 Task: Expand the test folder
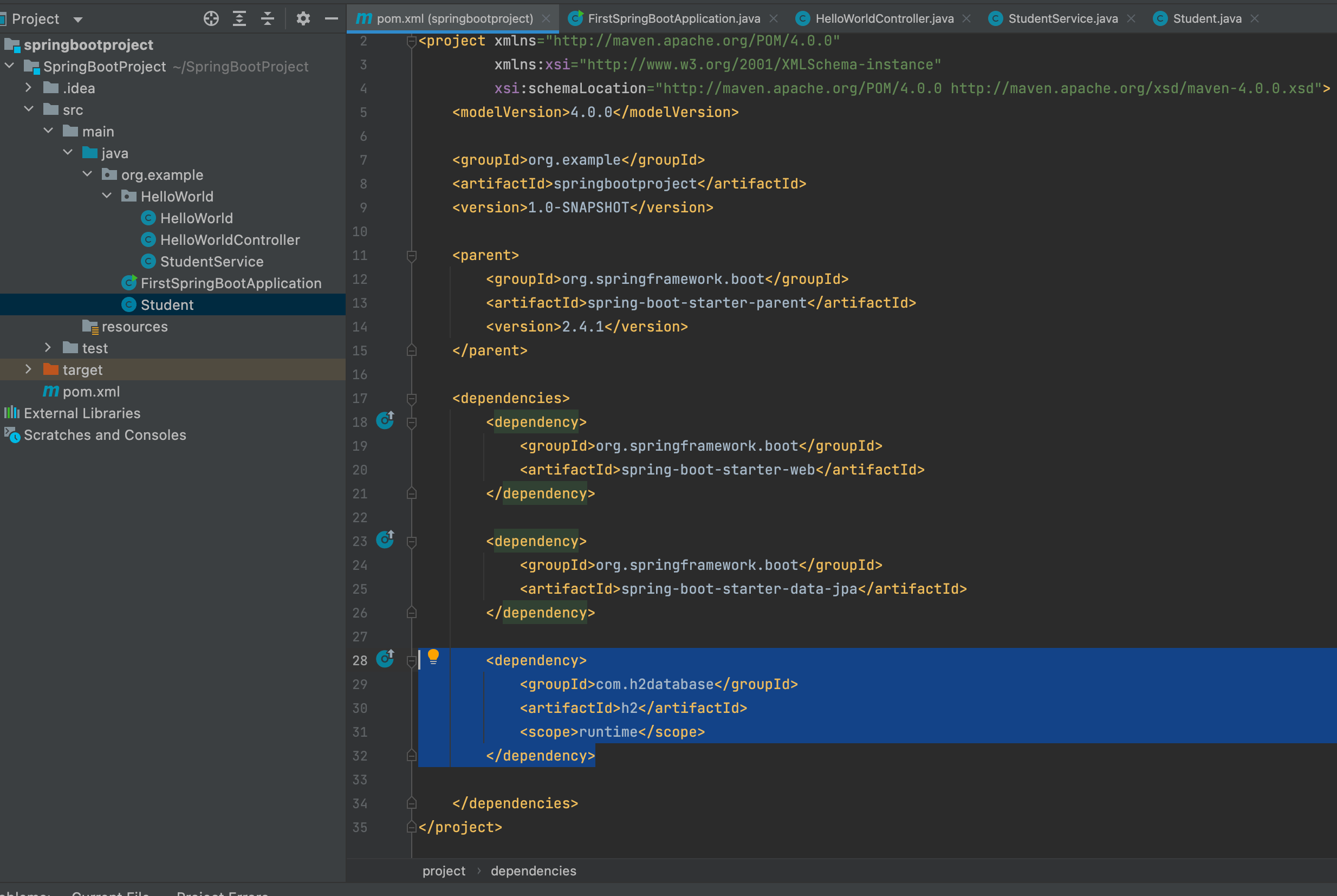48,347
